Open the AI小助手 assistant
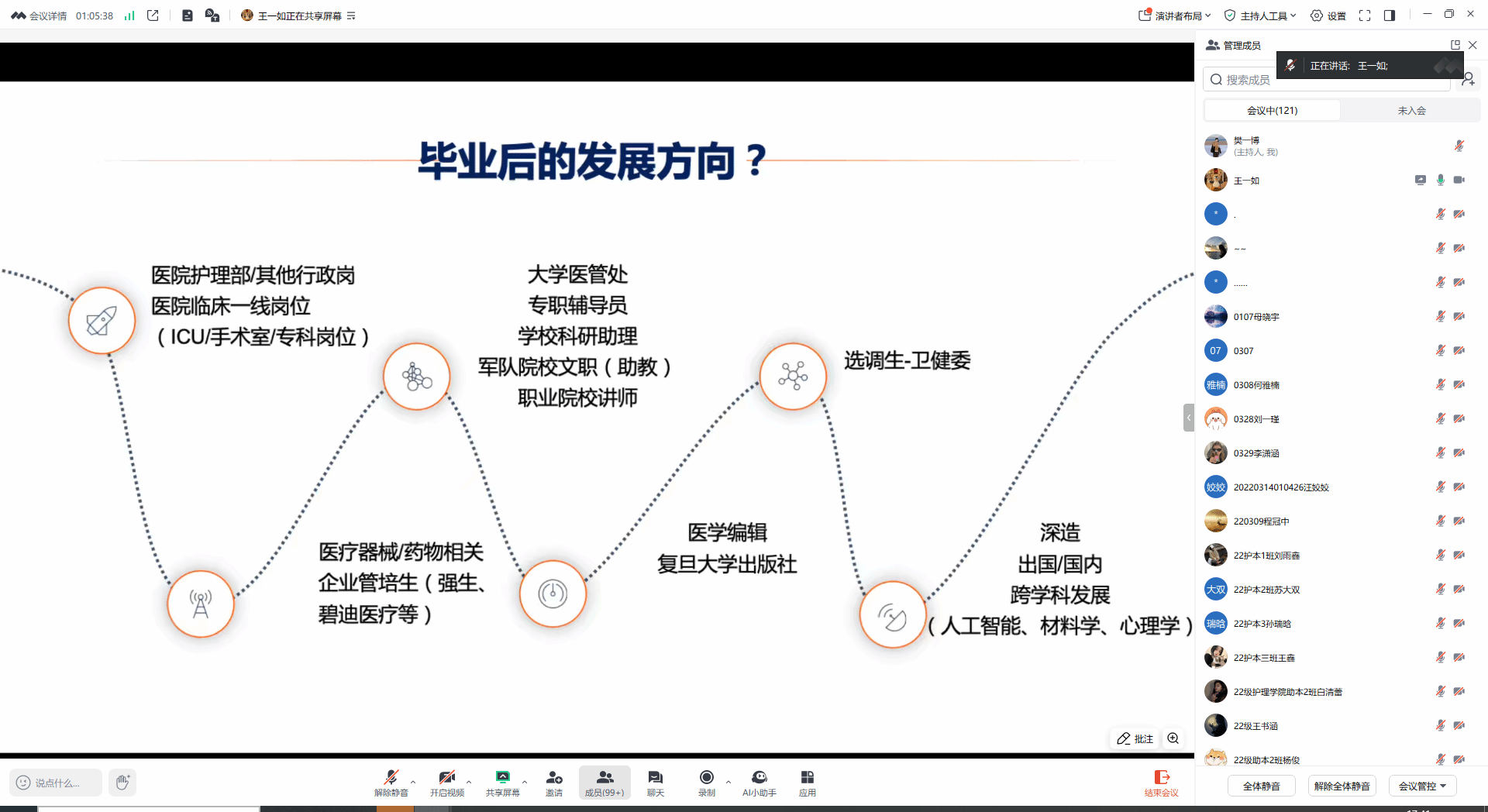Image resolution: width=1488 pixels, height=812 pixels. (759, 782)
